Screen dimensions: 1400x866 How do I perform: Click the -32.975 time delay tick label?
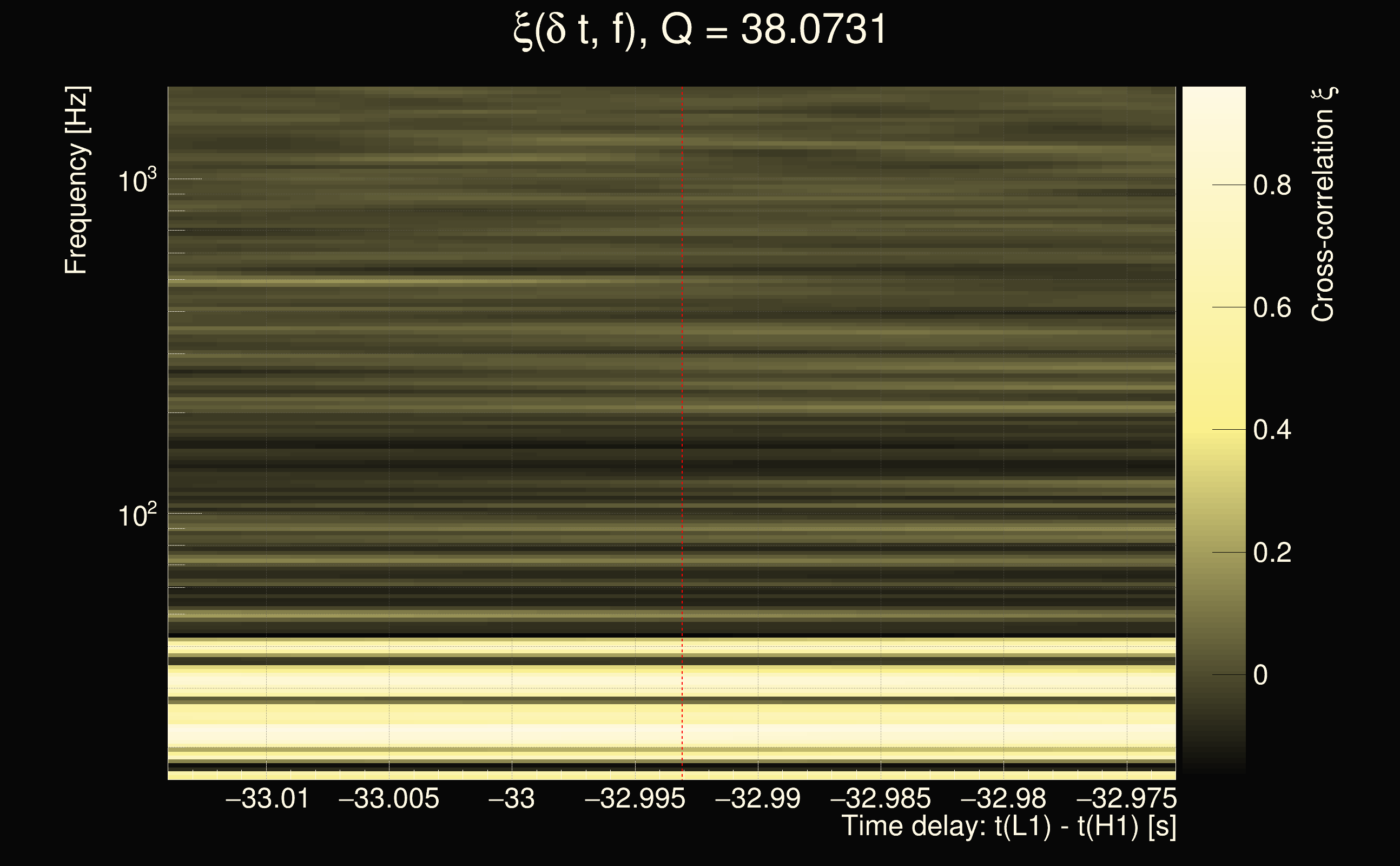coord(1126,799)
